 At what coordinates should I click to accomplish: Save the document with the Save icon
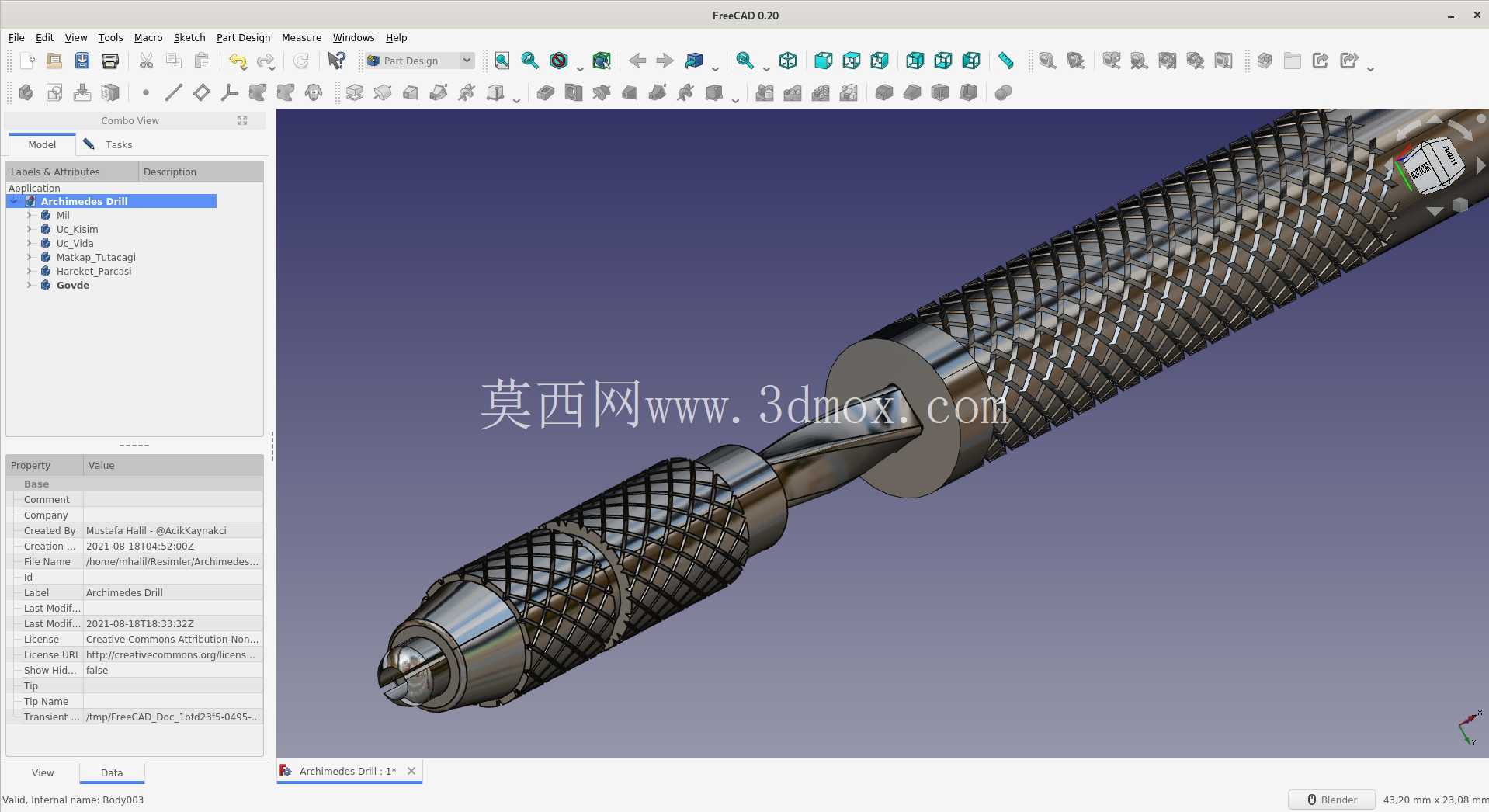pos(82,61)
